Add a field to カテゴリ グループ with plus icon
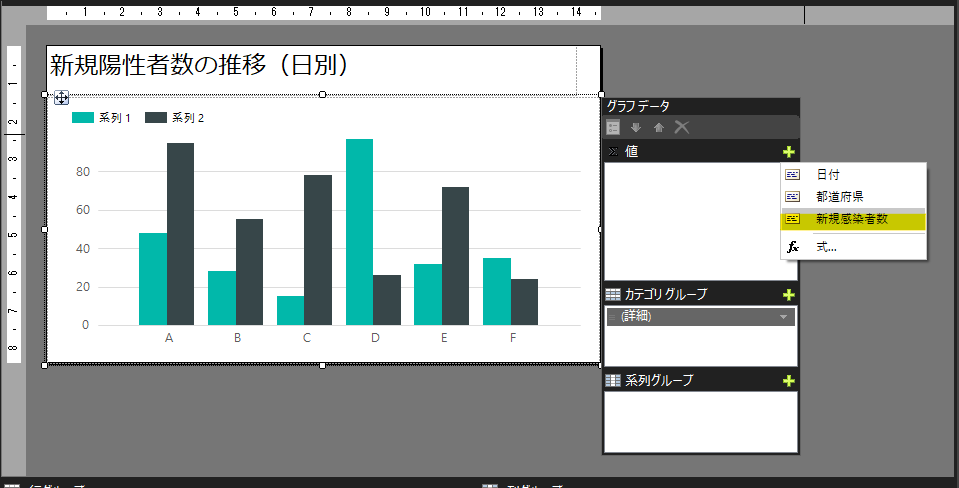This screenshot has height=488, width=959. point(788,295)
